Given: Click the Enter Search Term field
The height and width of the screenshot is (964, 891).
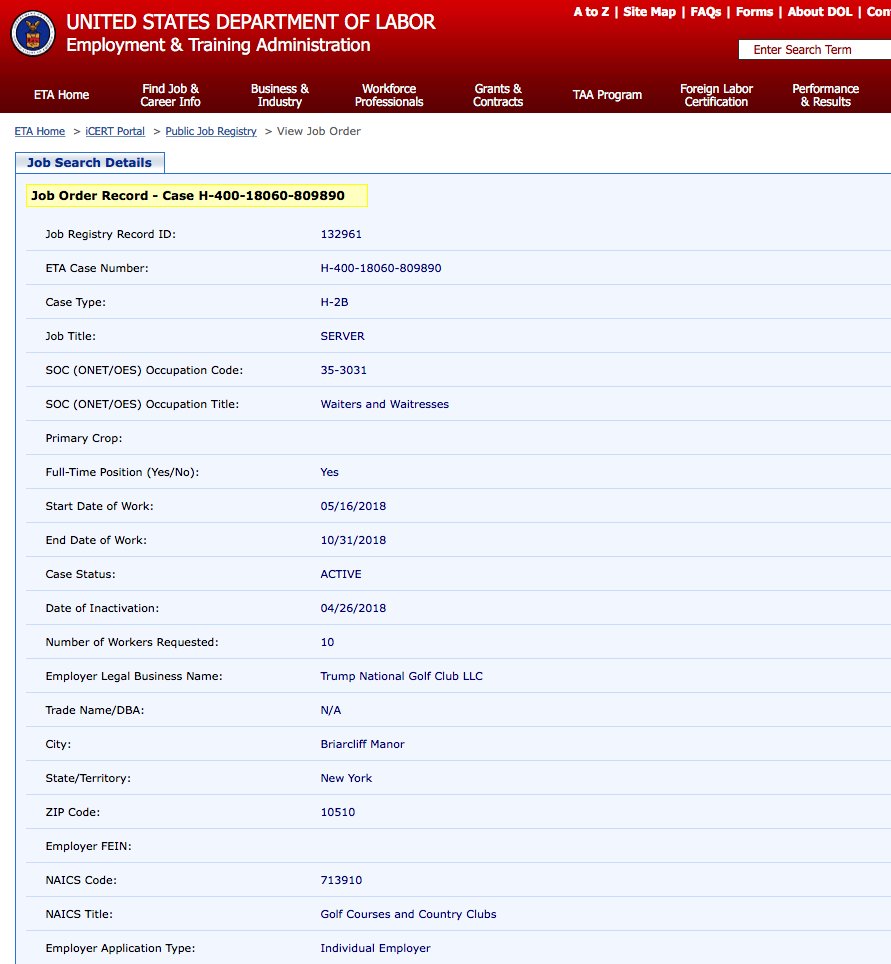Looking at the screenshot, I should (815, 50).
